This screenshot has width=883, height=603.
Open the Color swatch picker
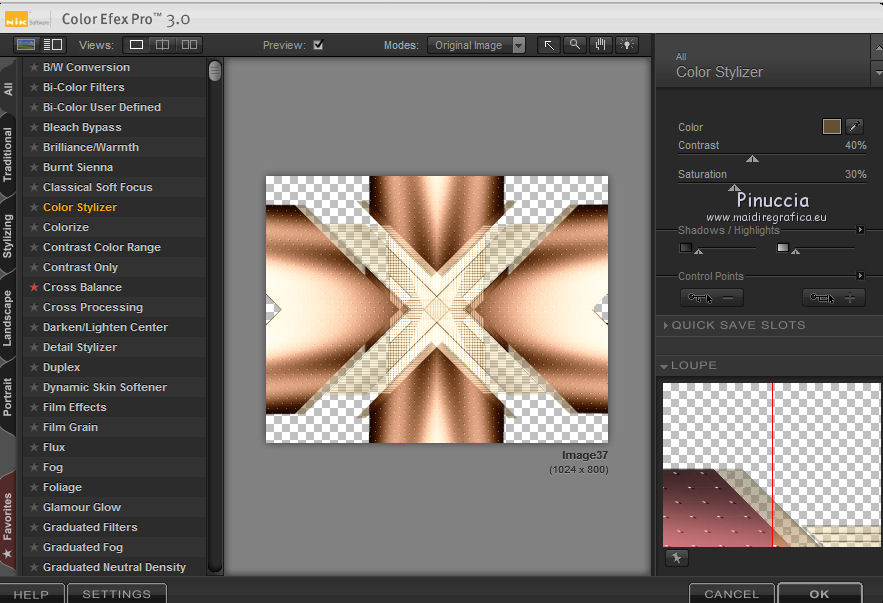click(831, 127)
